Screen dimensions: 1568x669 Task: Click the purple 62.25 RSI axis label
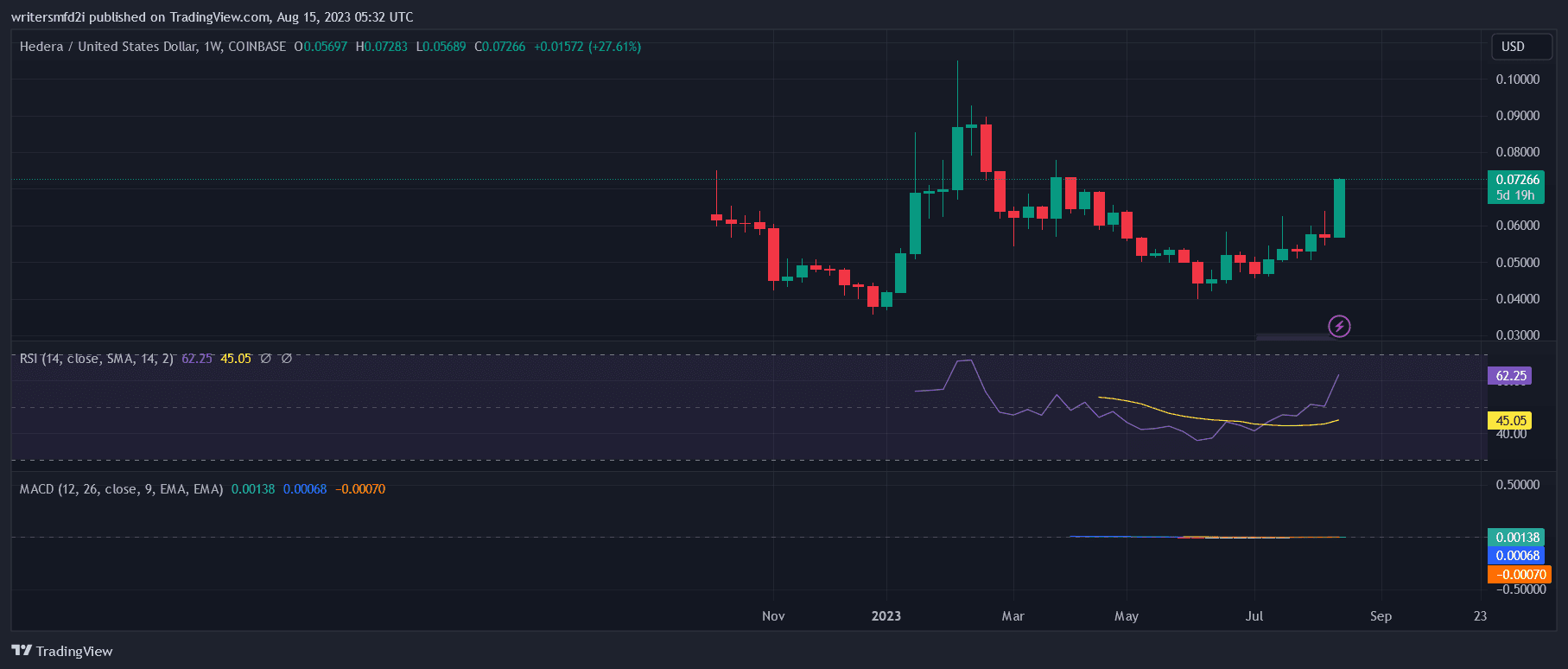point(1510,376)
